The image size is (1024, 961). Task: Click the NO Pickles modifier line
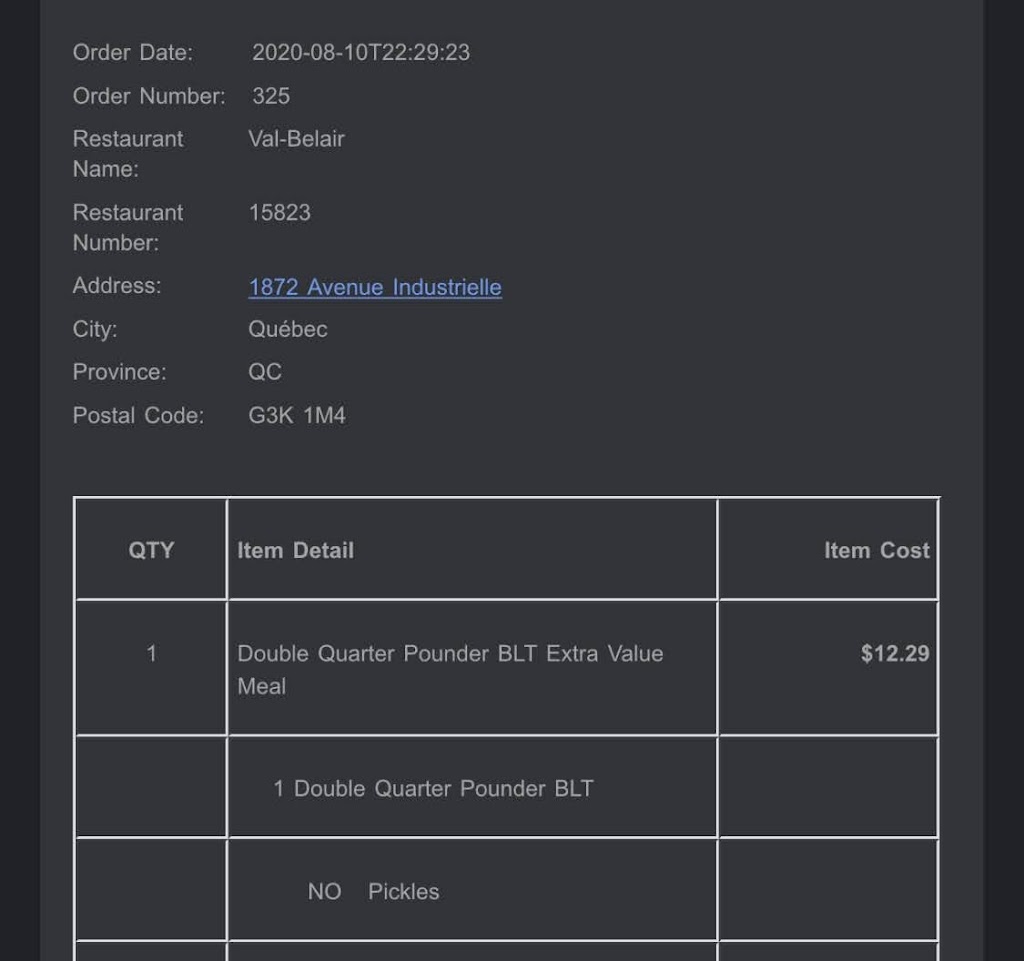373,892
